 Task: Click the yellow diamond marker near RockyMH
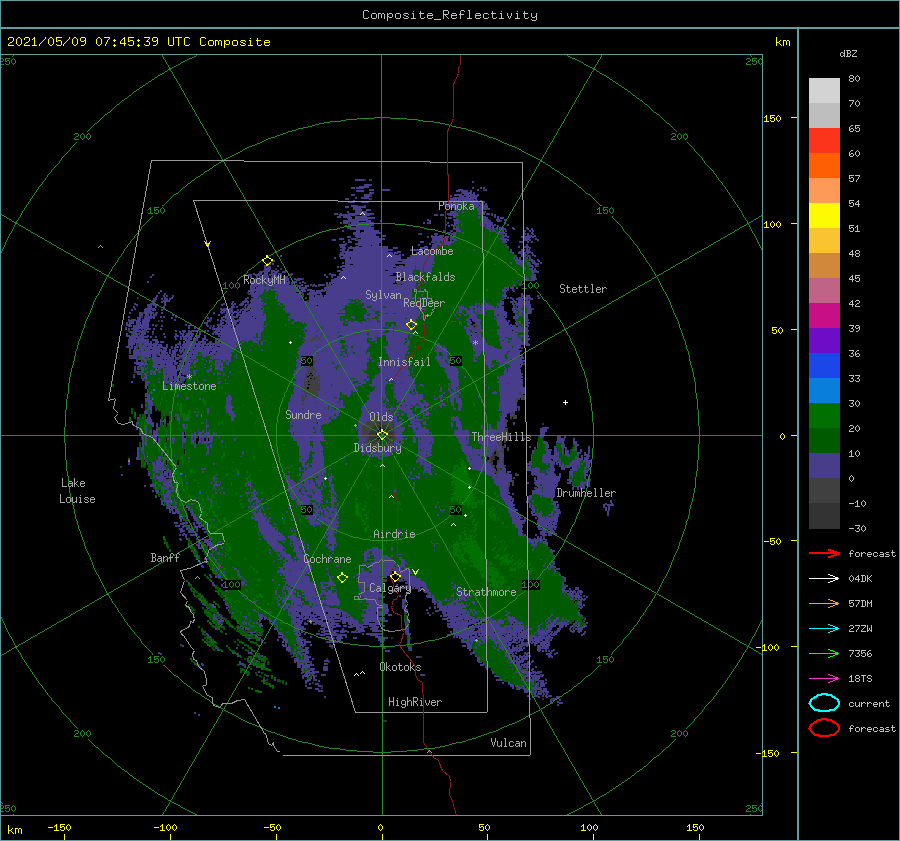point(267,261)
